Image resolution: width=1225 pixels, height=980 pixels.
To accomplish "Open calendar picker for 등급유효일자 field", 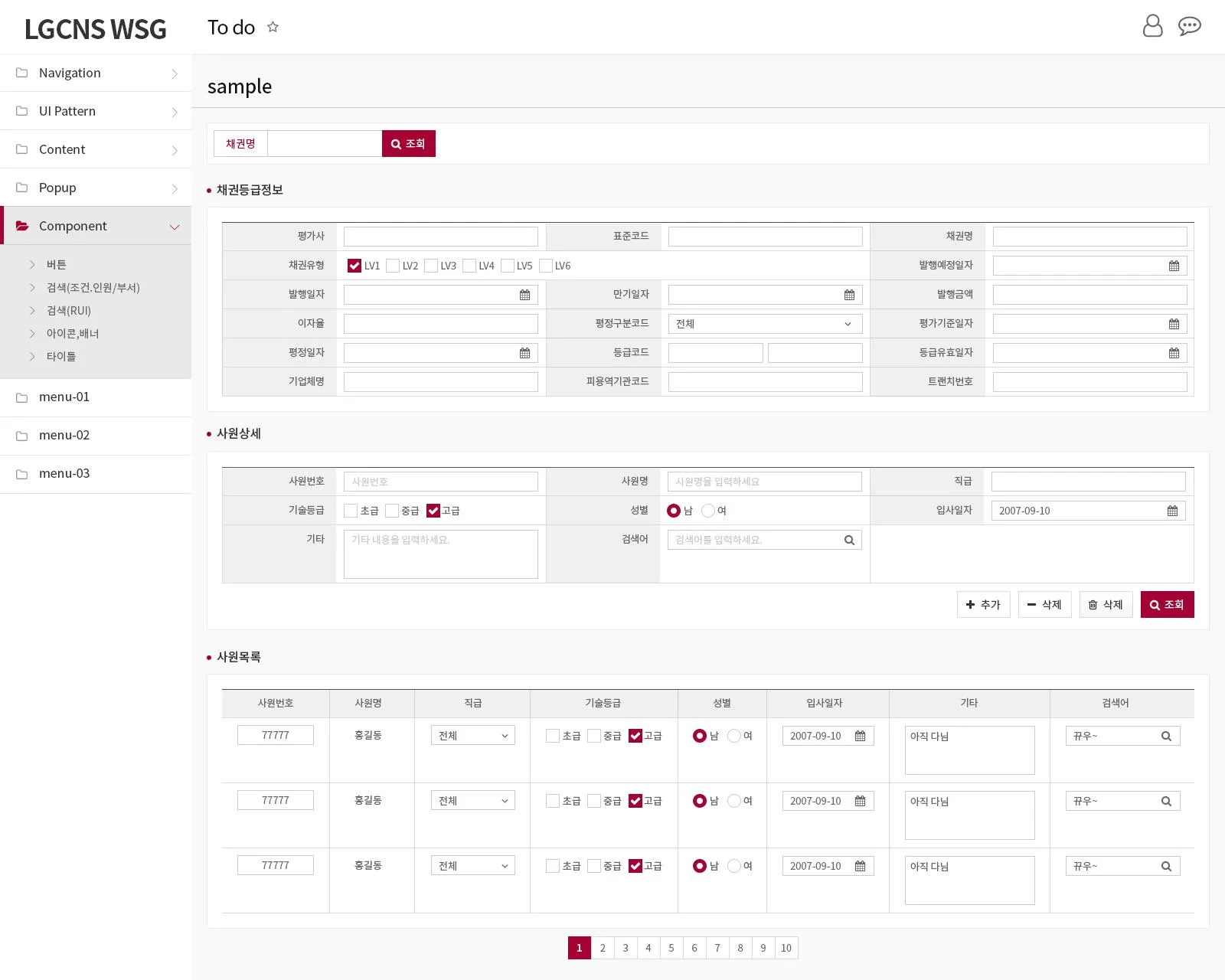I will [1174, 353].
